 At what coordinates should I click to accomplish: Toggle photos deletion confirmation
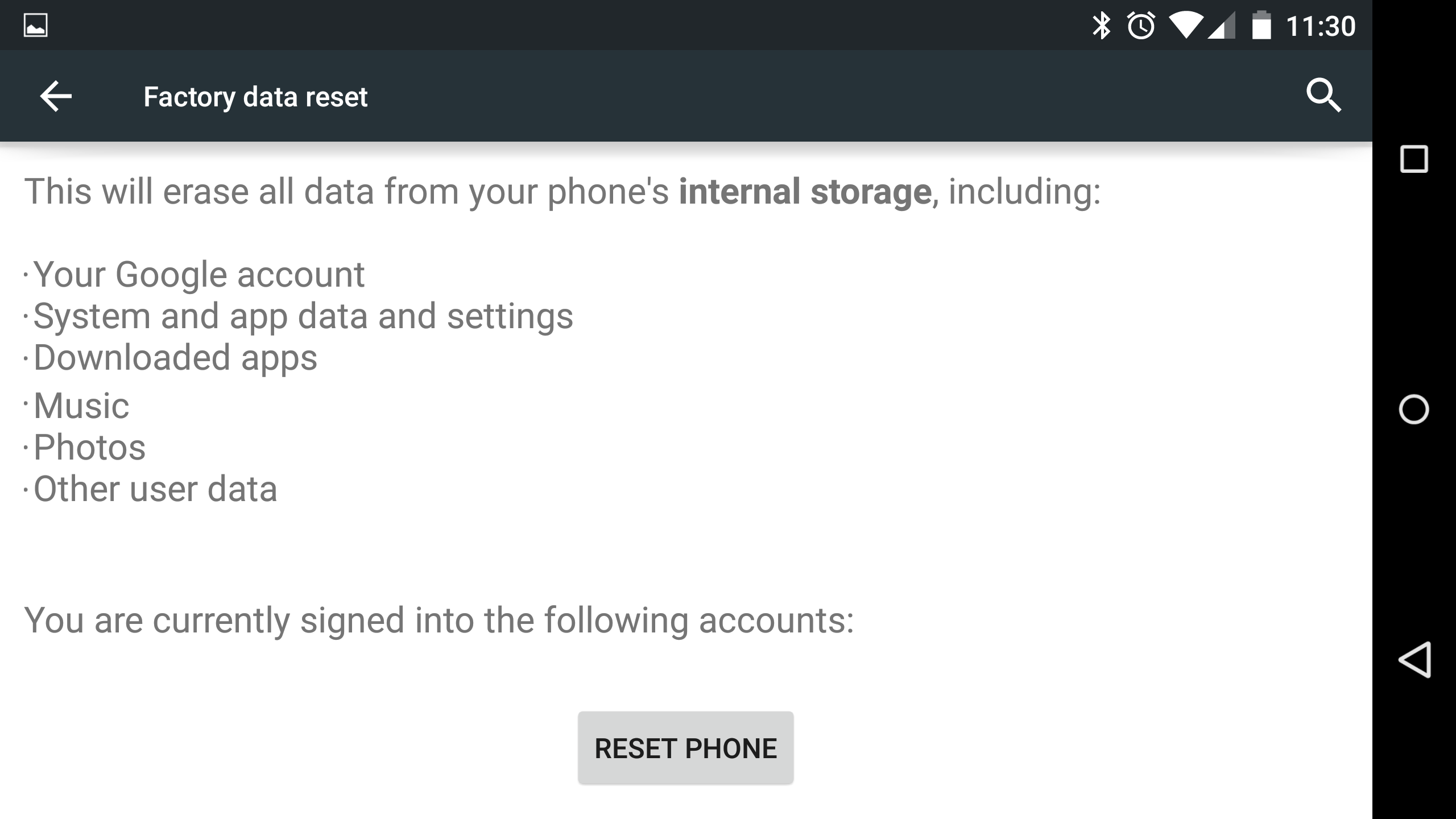click(88, 446)
